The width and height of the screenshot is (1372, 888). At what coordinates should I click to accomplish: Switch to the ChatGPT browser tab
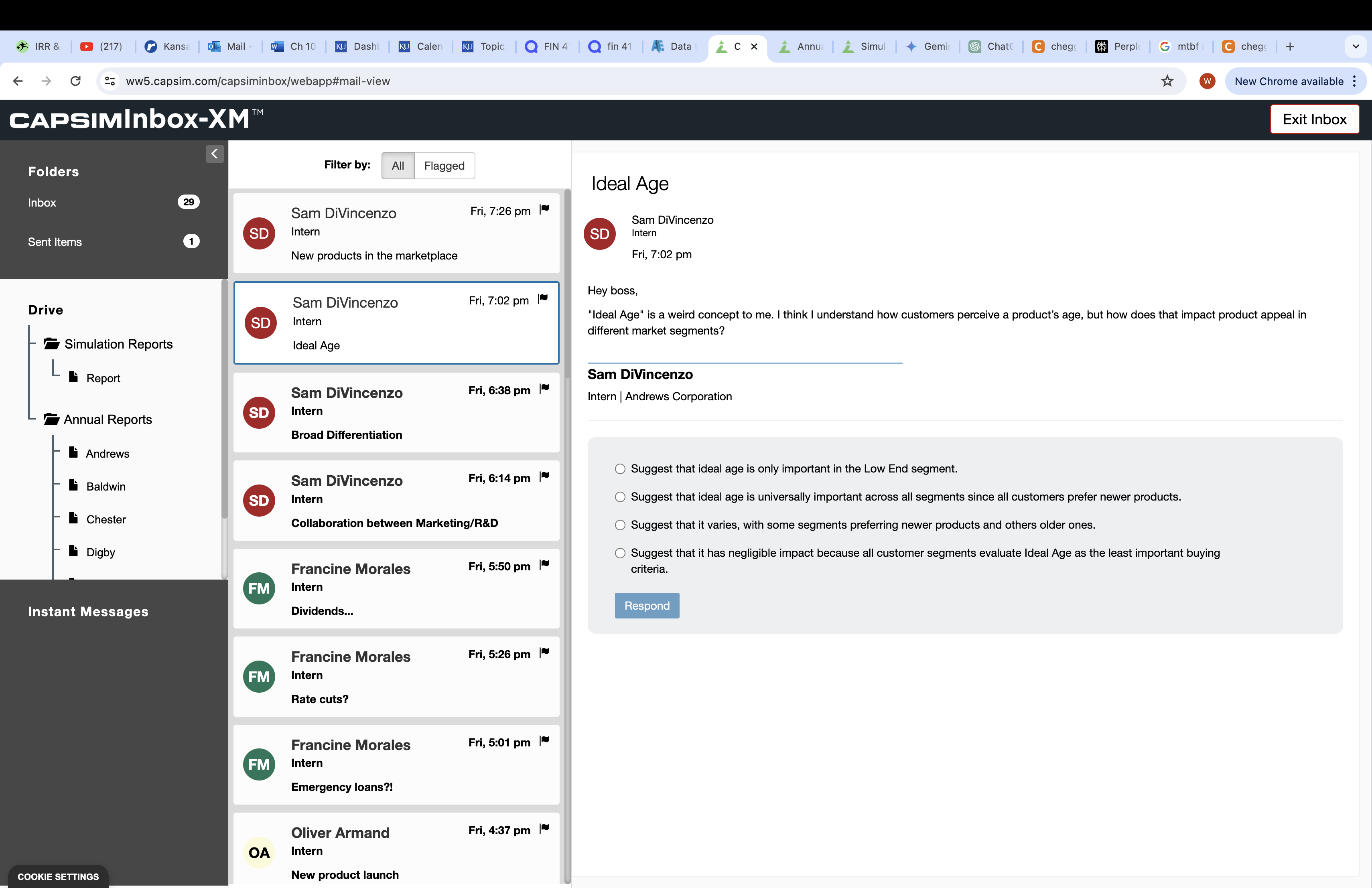(990, 47)
